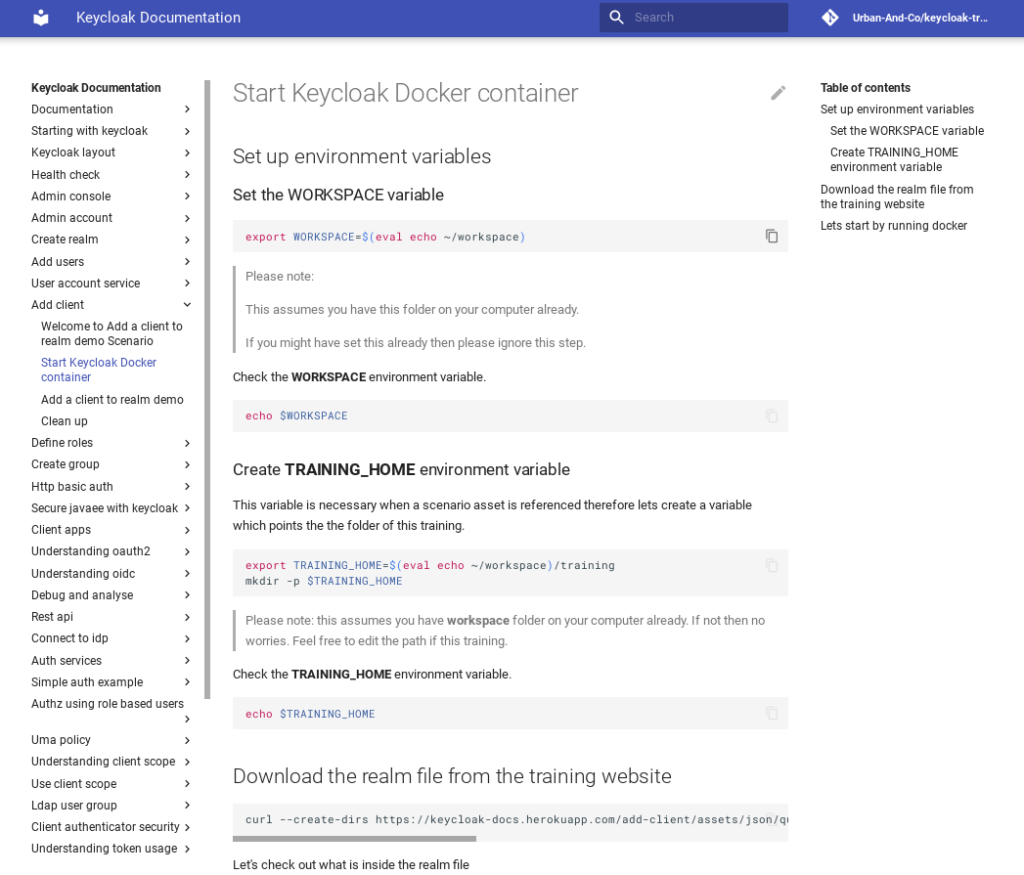Open Simple auth example nav item
This screenshot has height=875, width=1024.
(87, 682)
